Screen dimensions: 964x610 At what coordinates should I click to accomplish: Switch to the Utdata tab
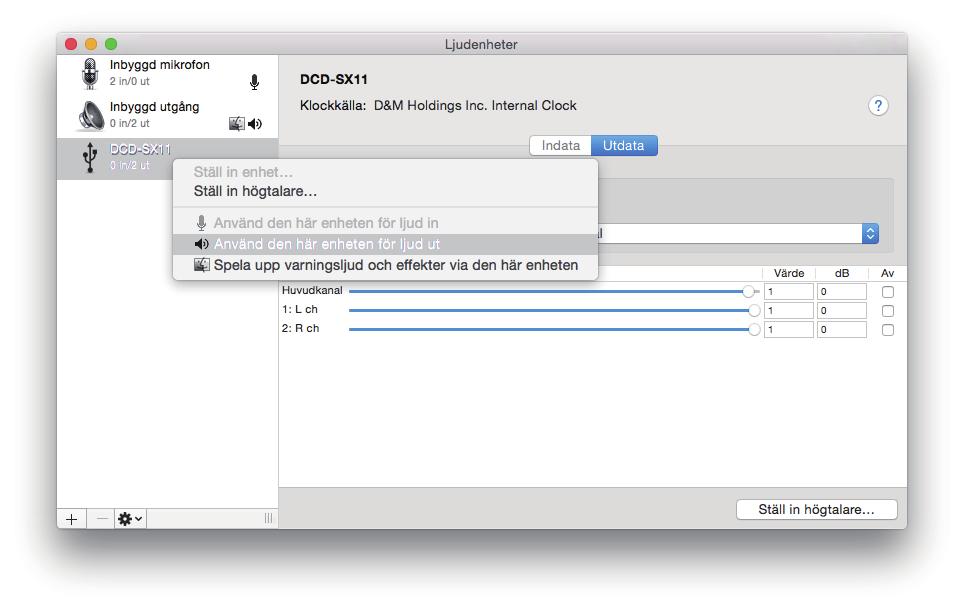(624, 146)
